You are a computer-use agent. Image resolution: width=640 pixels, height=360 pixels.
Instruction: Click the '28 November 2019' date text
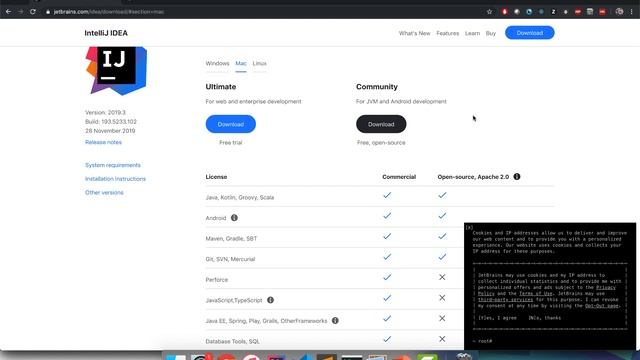110,131
